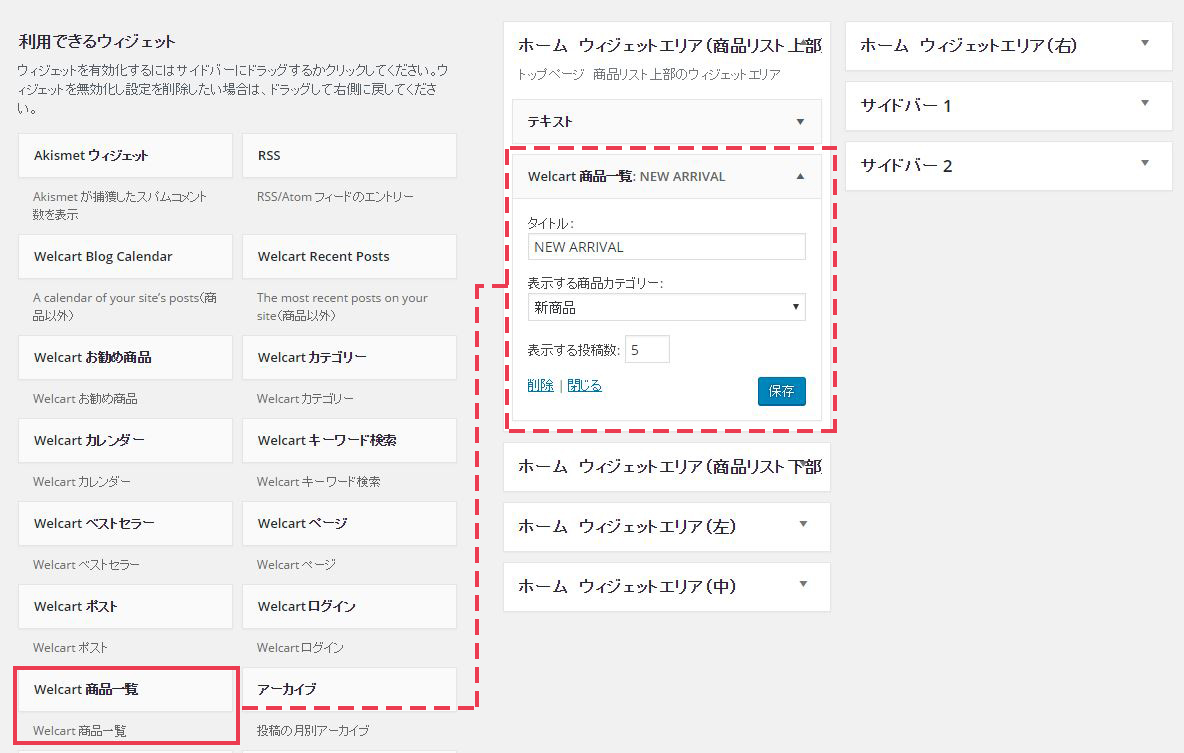Click the 表示する投稿数 number field

647,350
